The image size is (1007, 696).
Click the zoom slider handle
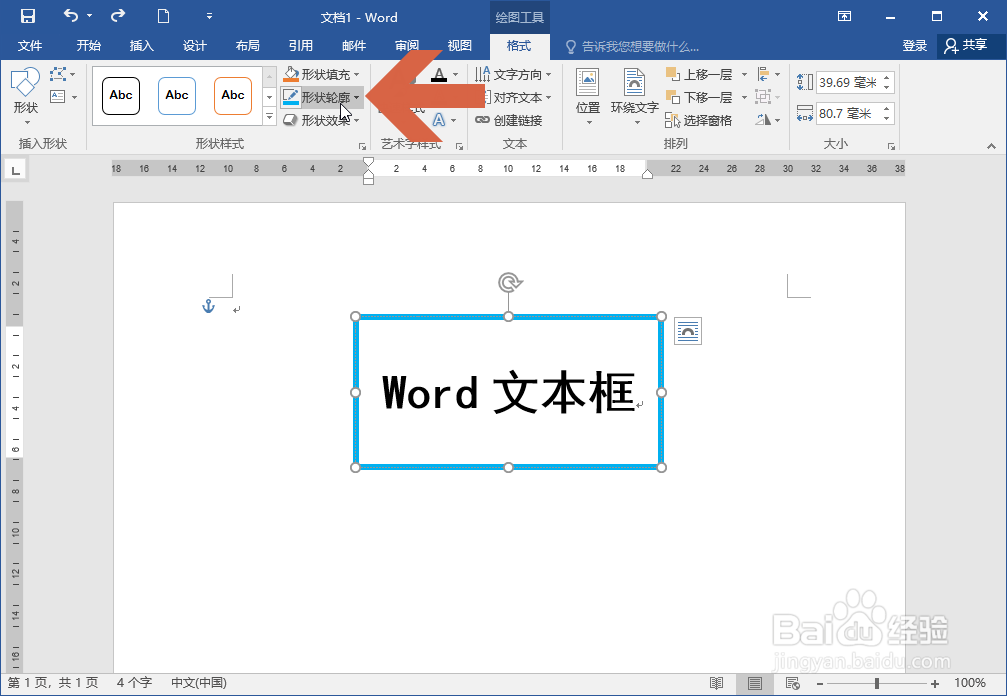pos(877,684)
